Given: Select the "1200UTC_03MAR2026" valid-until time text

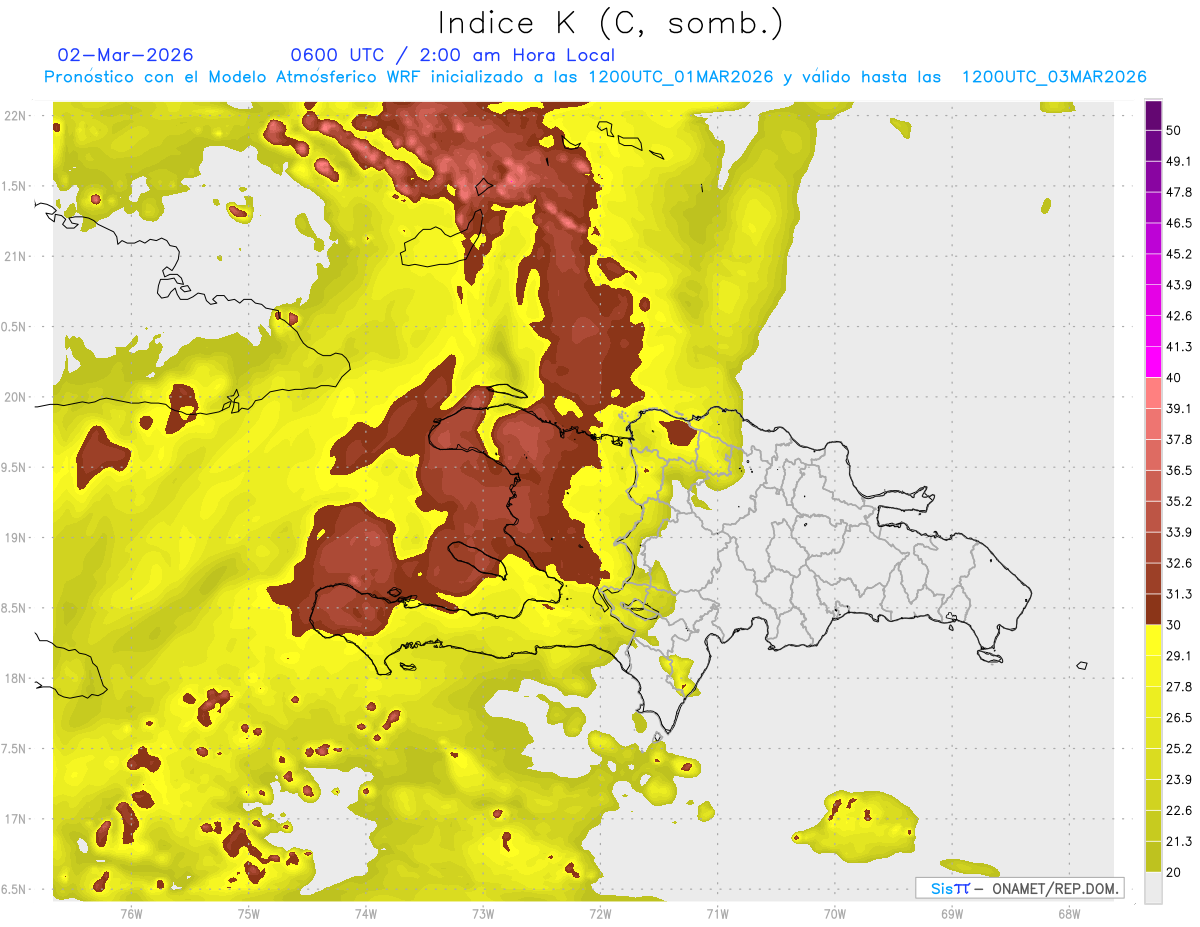Looking at the screenshot, I should point(1053,77).
